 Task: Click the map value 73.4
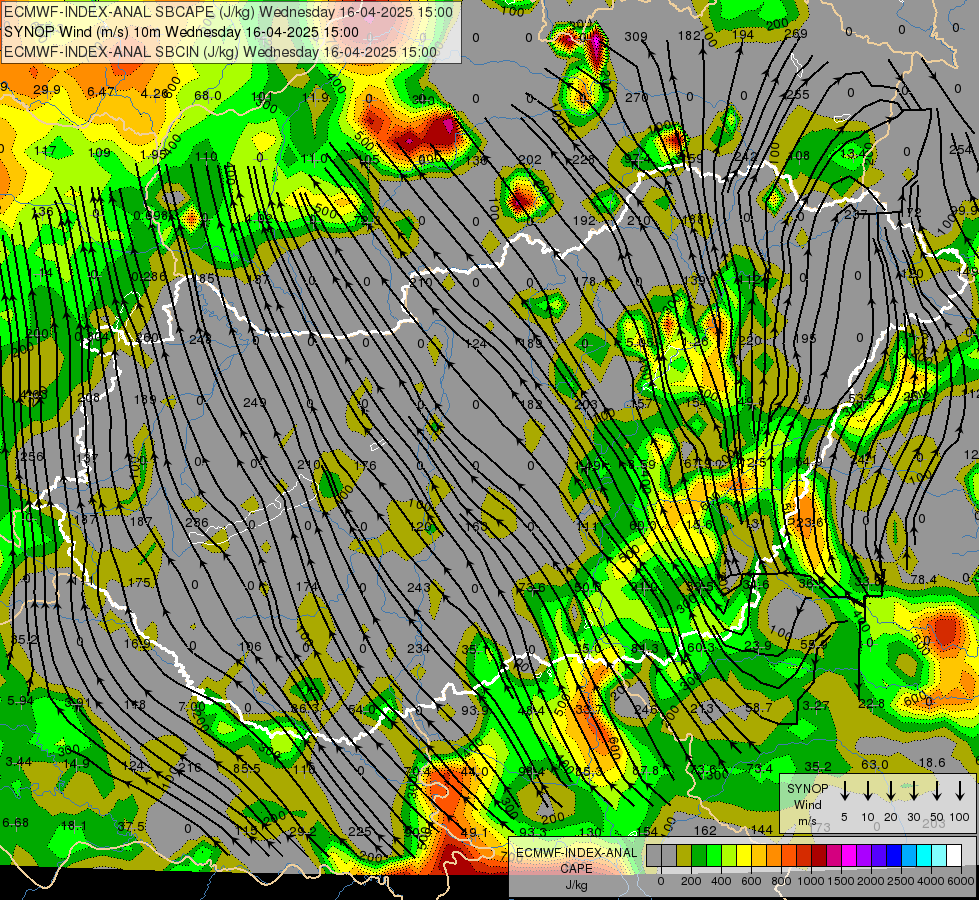pyautogui.click(x=759, y=768)
